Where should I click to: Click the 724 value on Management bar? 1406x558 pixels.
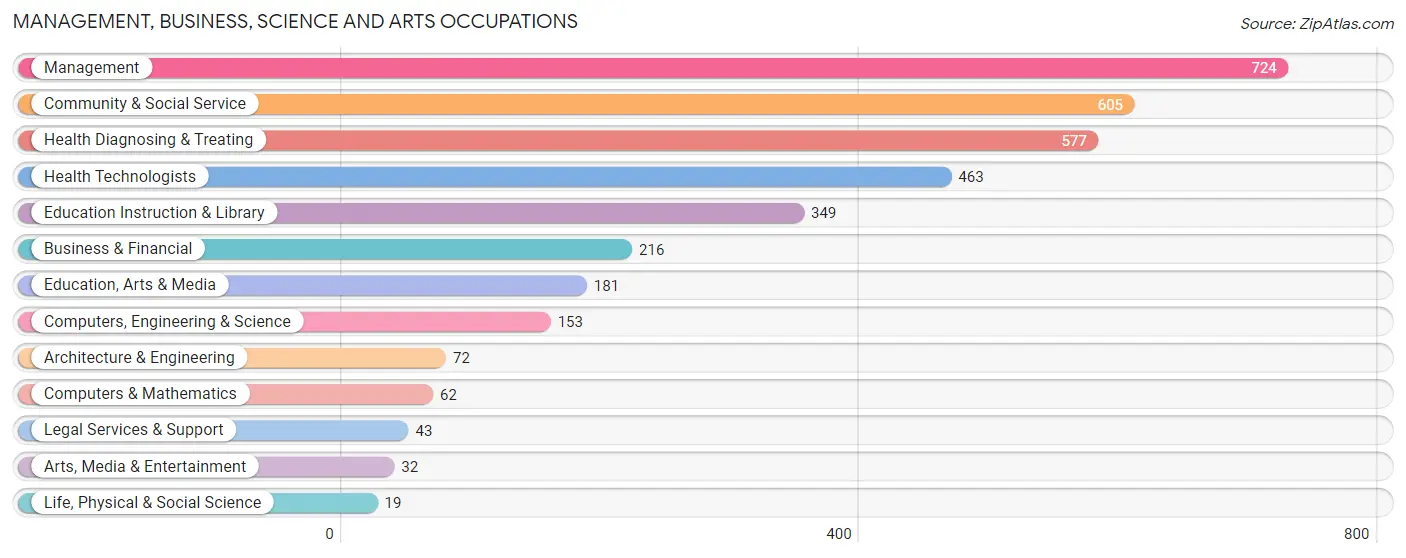click(1264, 68)
